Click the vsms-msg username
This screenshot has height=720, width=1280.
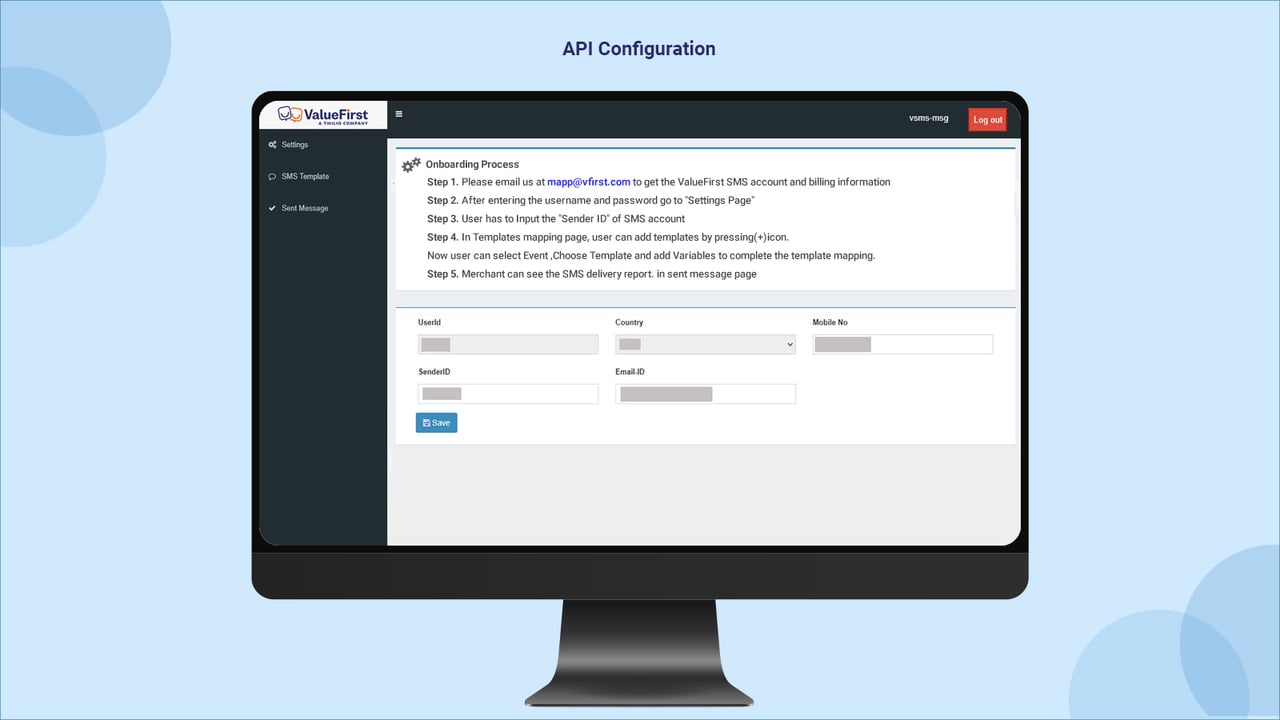point(928,118)
